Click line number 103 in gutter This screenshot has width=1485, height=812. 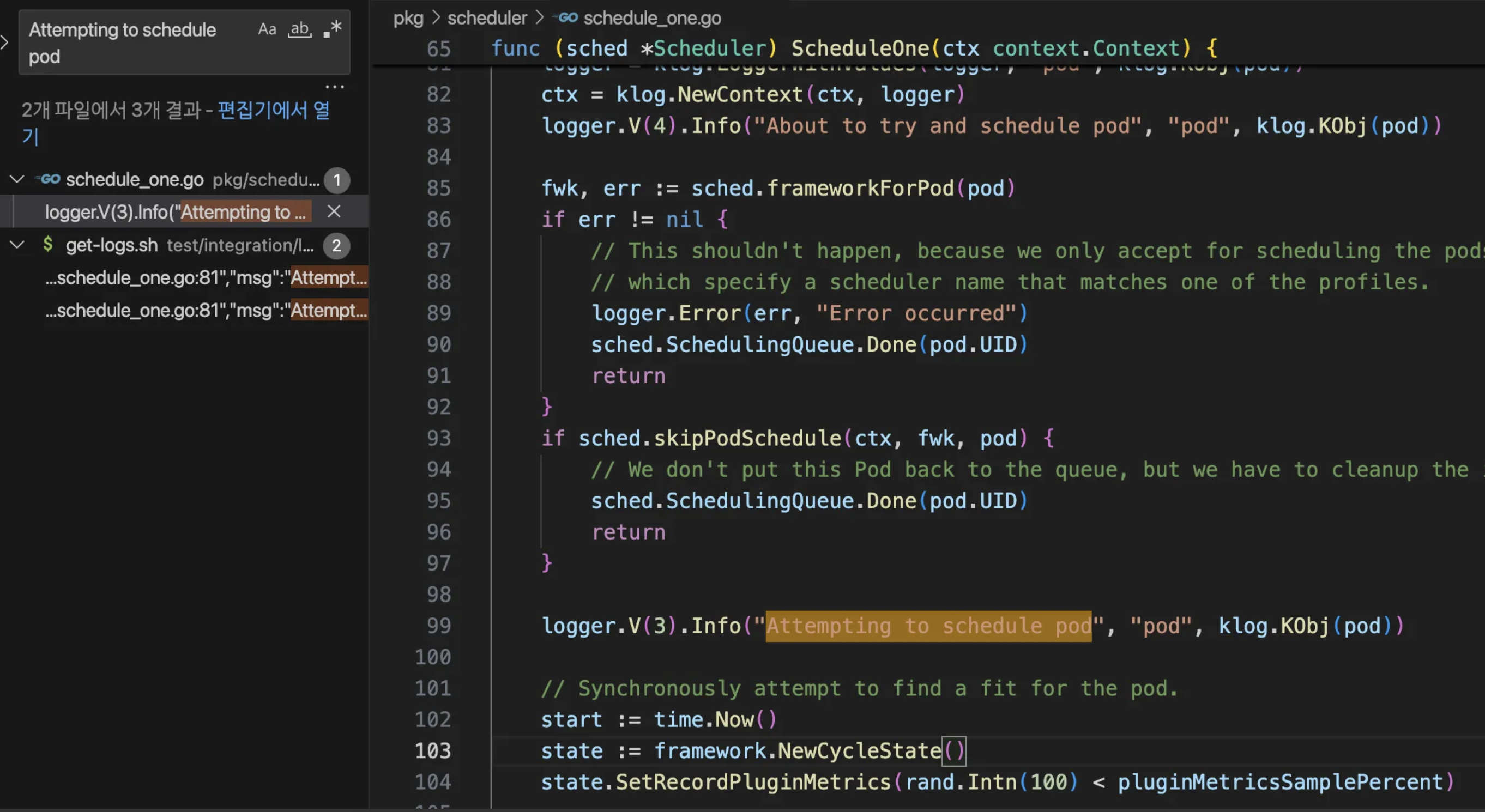433,751
